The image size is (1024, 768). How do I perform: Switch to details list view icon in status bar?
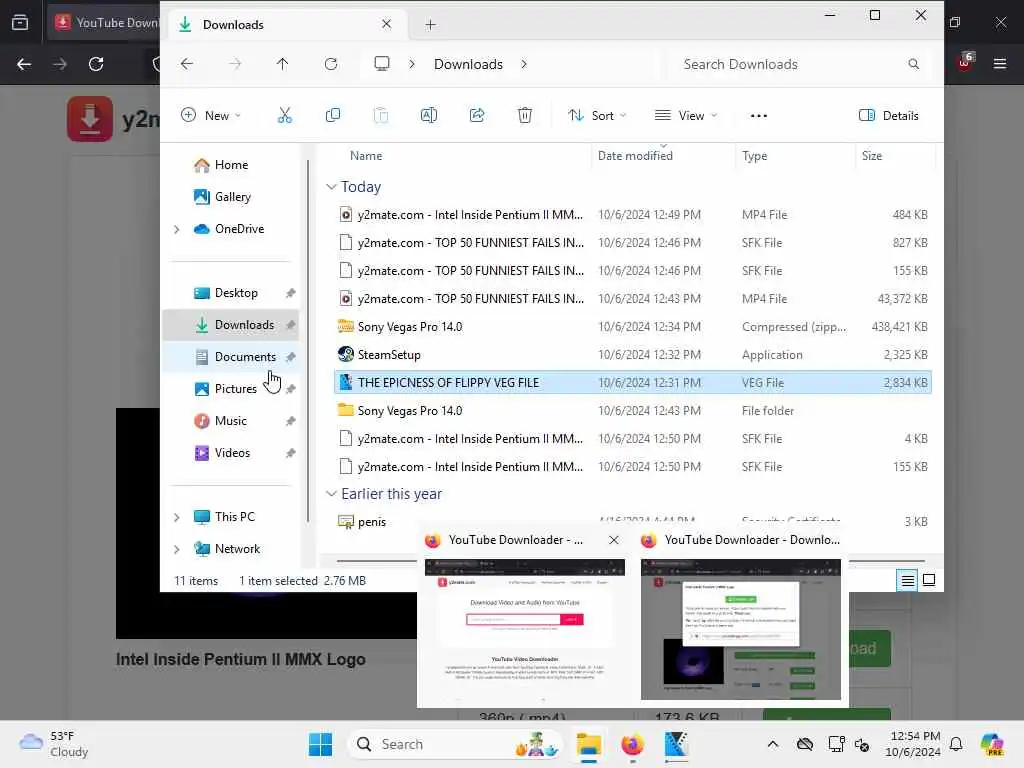pos(907,580)
